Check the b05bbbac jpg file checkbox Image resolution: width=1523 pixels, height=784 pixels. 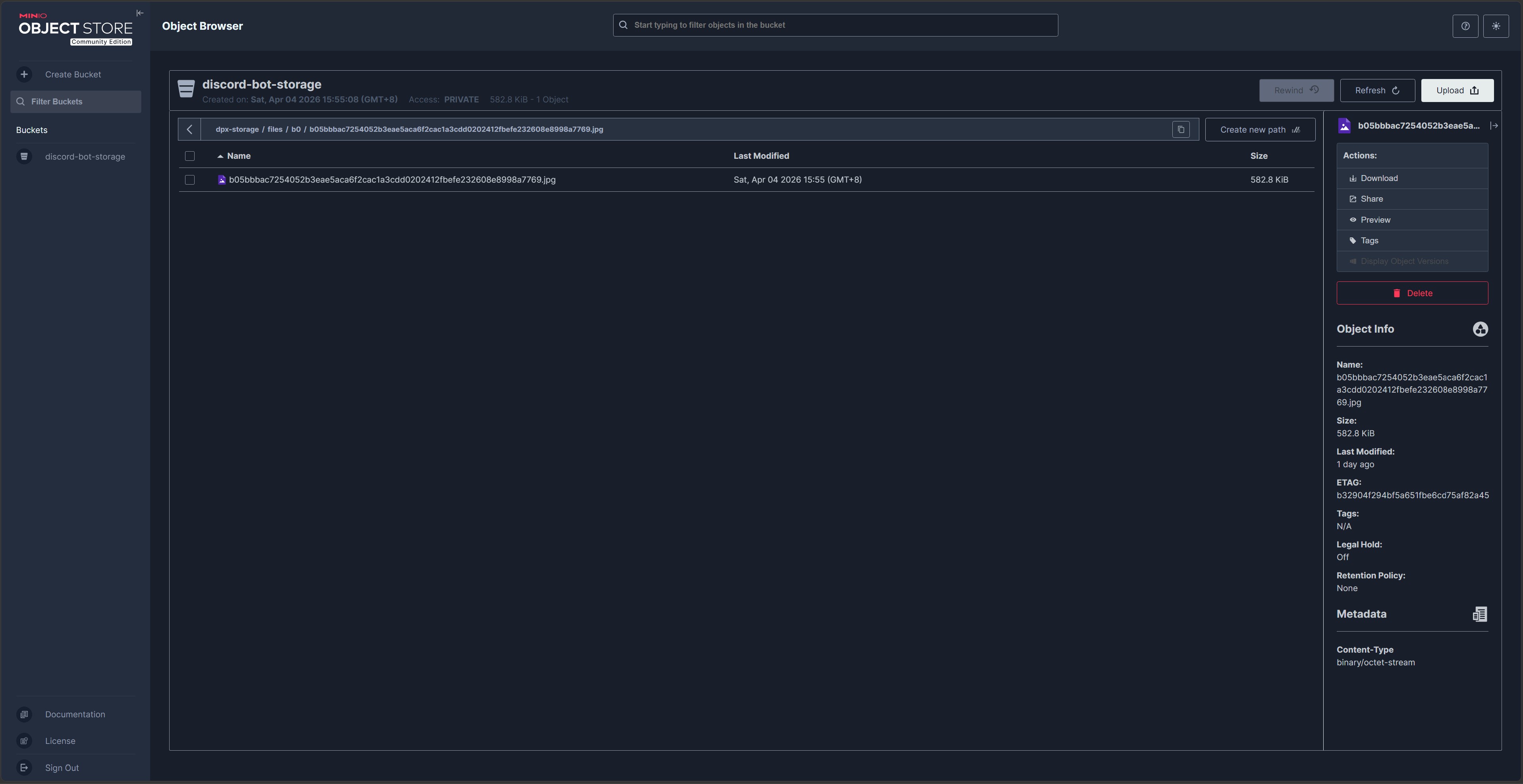coord(190,179)
